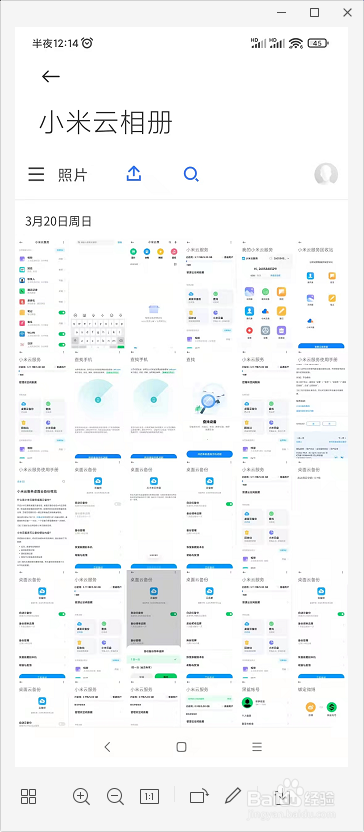Viewport: 364px width, 832px height.
Task: Close the image viewer window
Action: coord(348,12)
